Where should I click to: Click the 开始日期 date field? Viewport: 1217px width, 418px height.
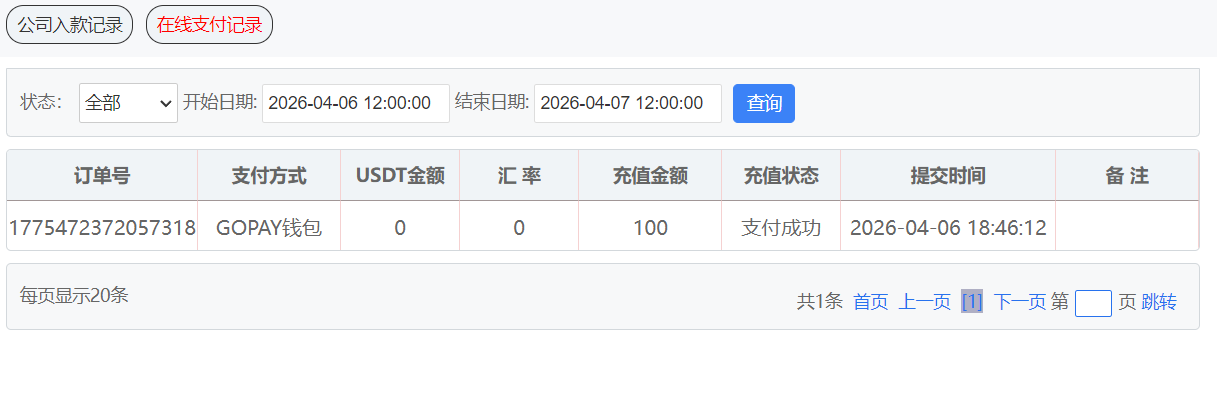pos(355,103)
